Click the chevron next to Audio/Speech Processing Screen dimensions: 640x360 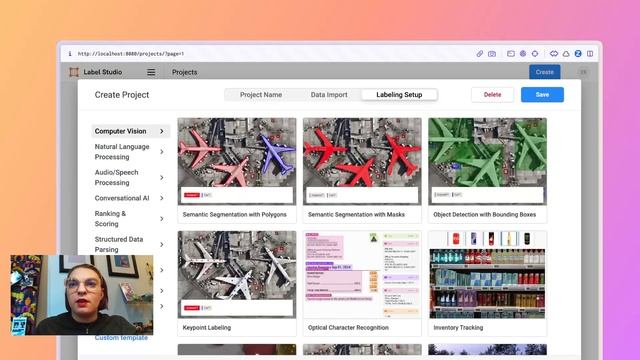(x=162, y=178)
